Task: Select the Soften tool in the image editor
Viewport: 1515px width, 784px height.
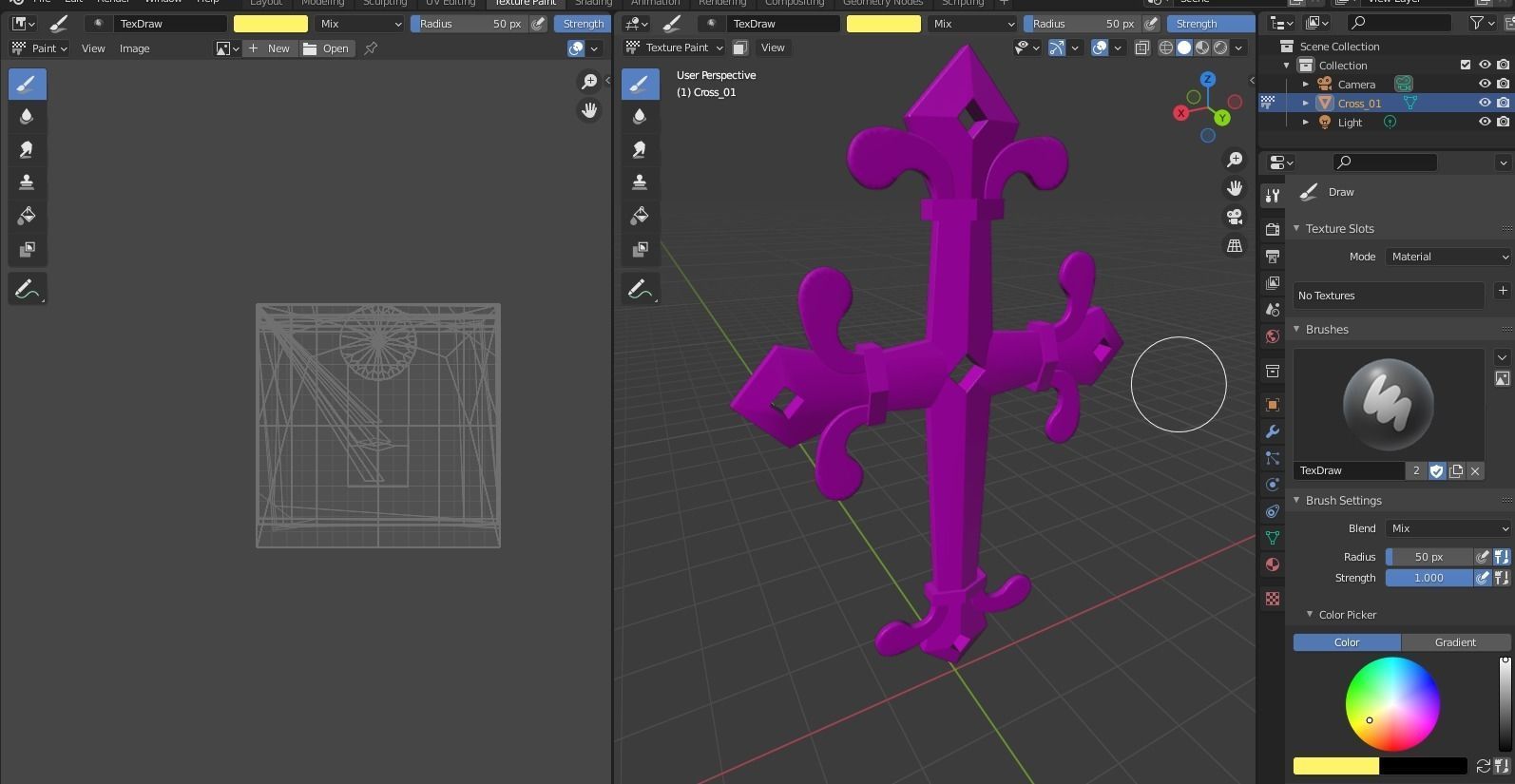Action: coord(27,116)
